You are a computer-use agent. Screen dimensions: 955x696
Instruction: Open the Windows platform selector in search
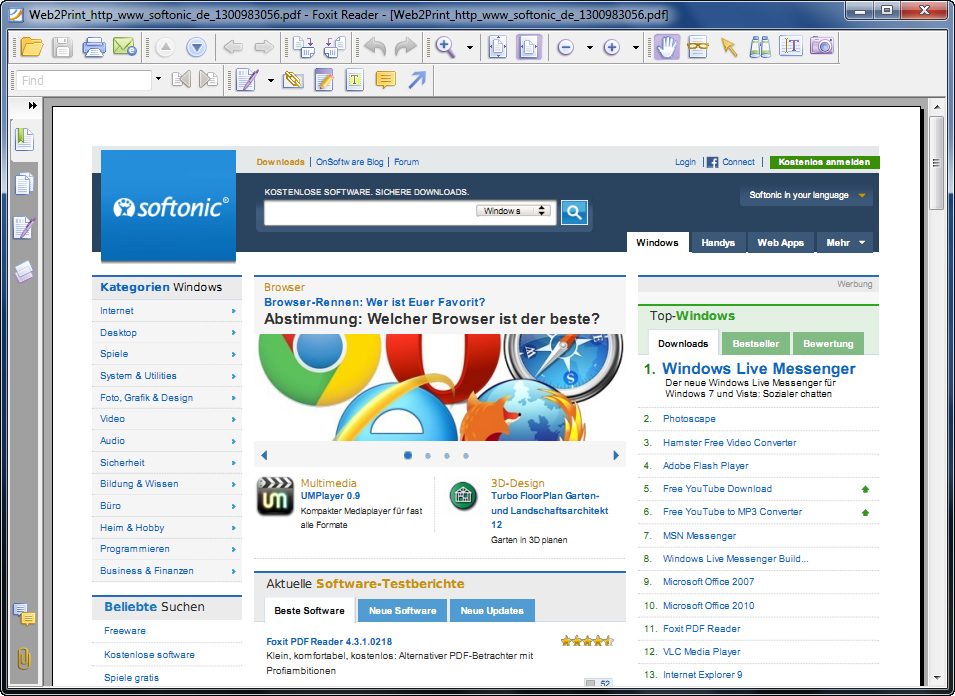pyautogui.click(x=513, y=211)
